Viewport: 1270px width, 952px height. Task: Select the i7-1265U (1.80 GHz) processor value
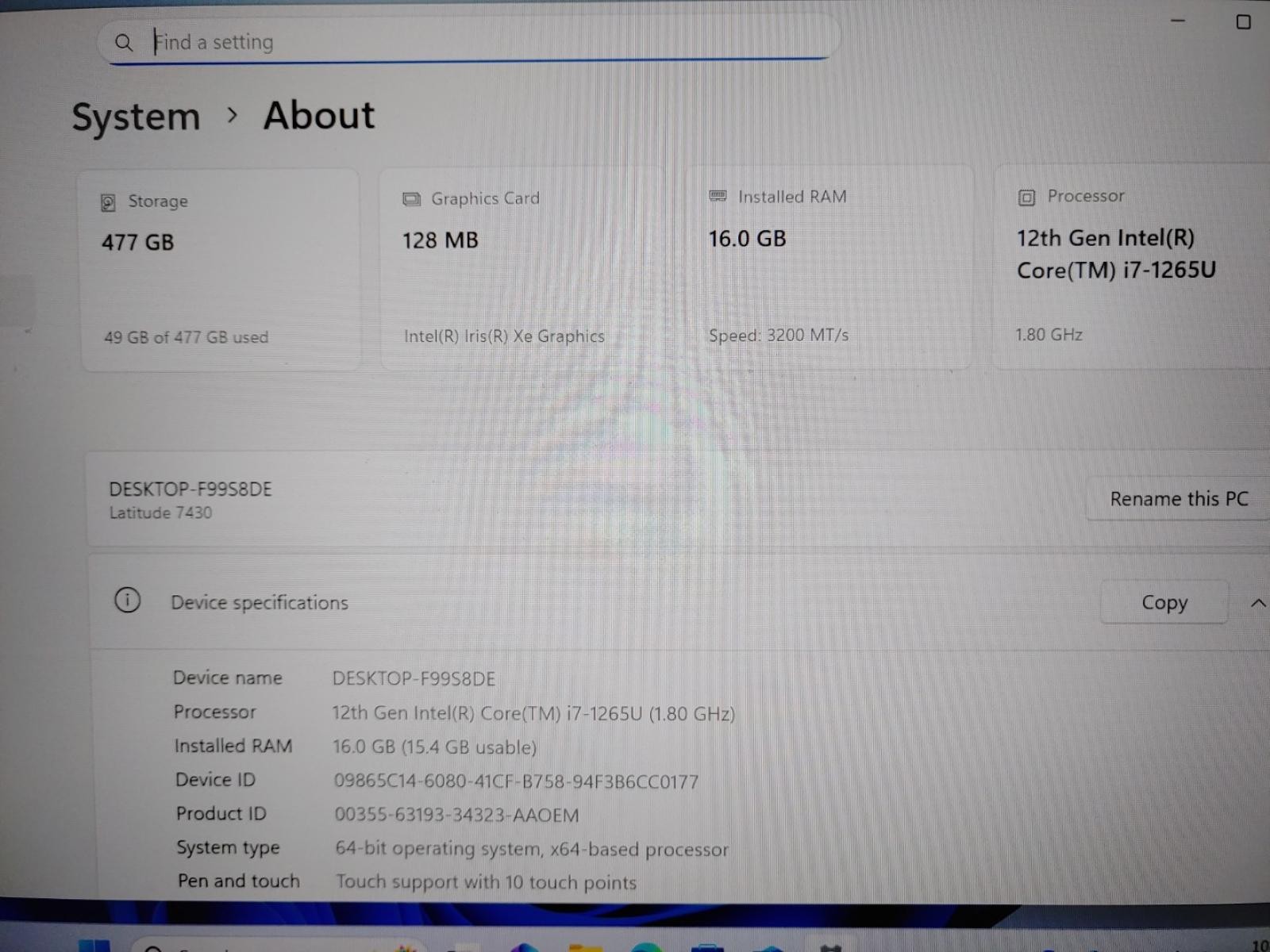pyautogui.click(x=533, y=713)
